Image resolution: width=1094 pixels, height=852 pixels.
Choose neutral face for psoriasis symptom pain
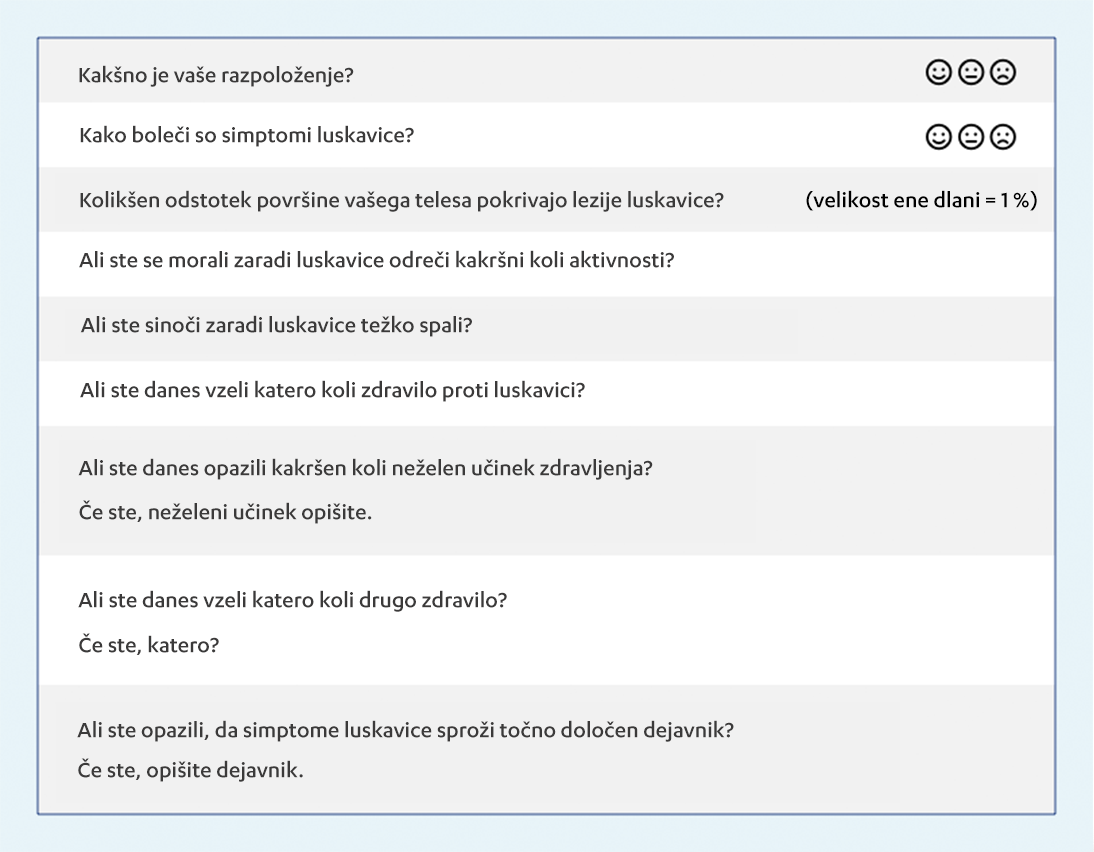[971, 138]
